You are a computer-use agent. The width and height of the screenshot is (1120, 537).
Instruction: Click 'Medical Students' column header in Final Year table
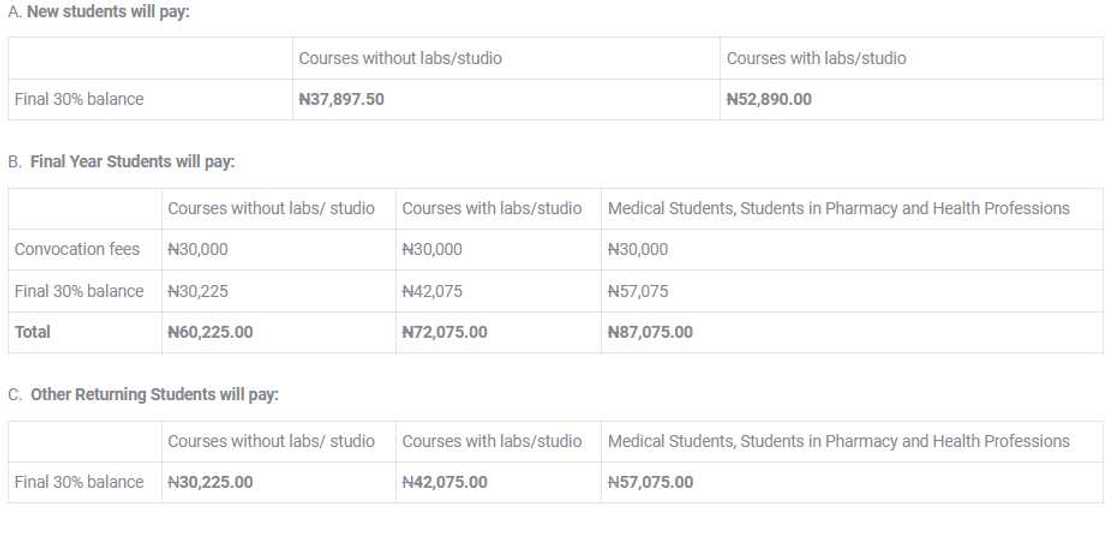(x=838, y=208)
